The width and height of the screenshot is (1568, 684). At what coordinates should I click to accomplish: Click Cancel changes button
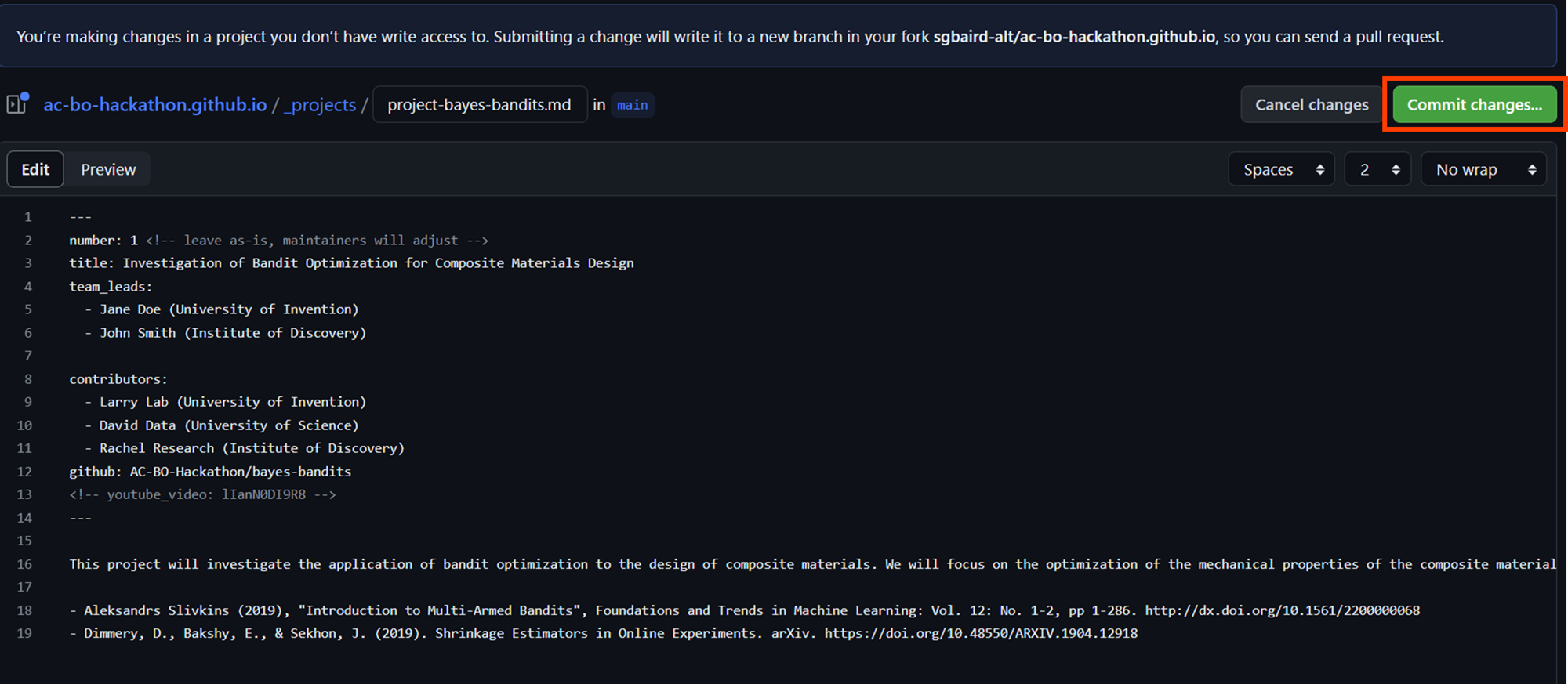(1312, 105)
